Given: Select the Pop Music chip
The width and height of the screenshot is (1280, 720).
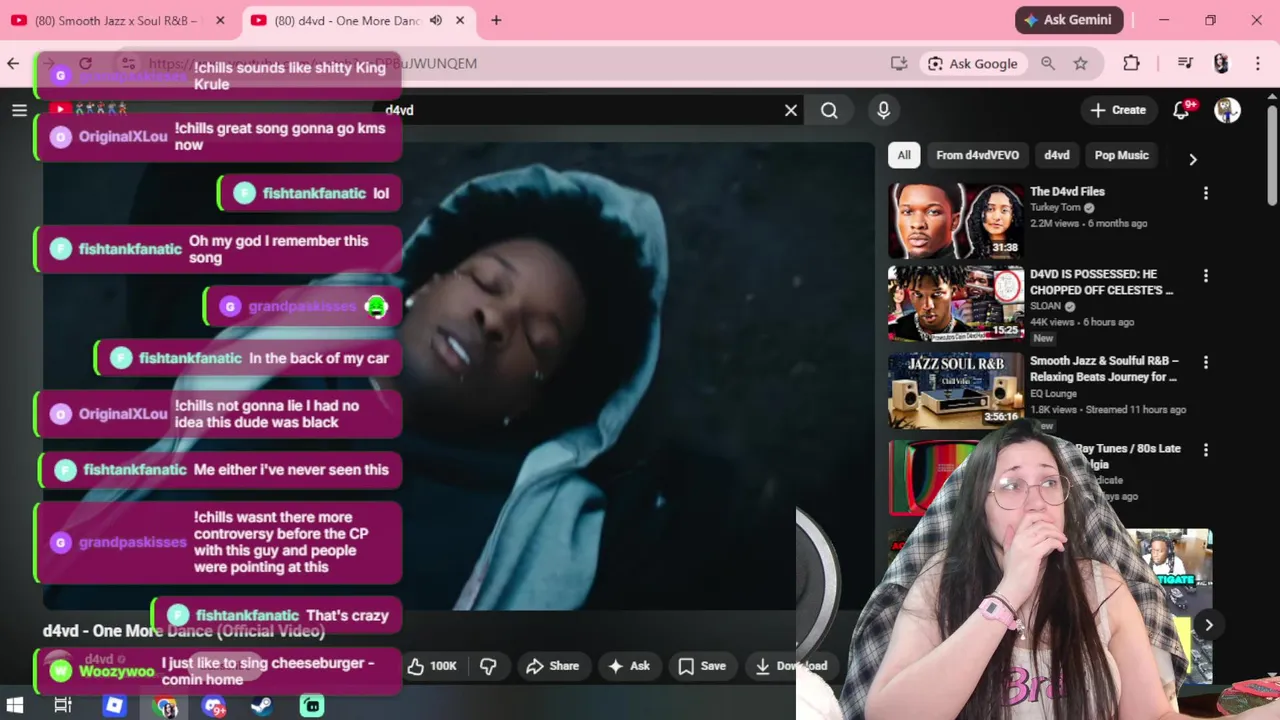Looking at the screenshot, I should (x=1121, y=155).
